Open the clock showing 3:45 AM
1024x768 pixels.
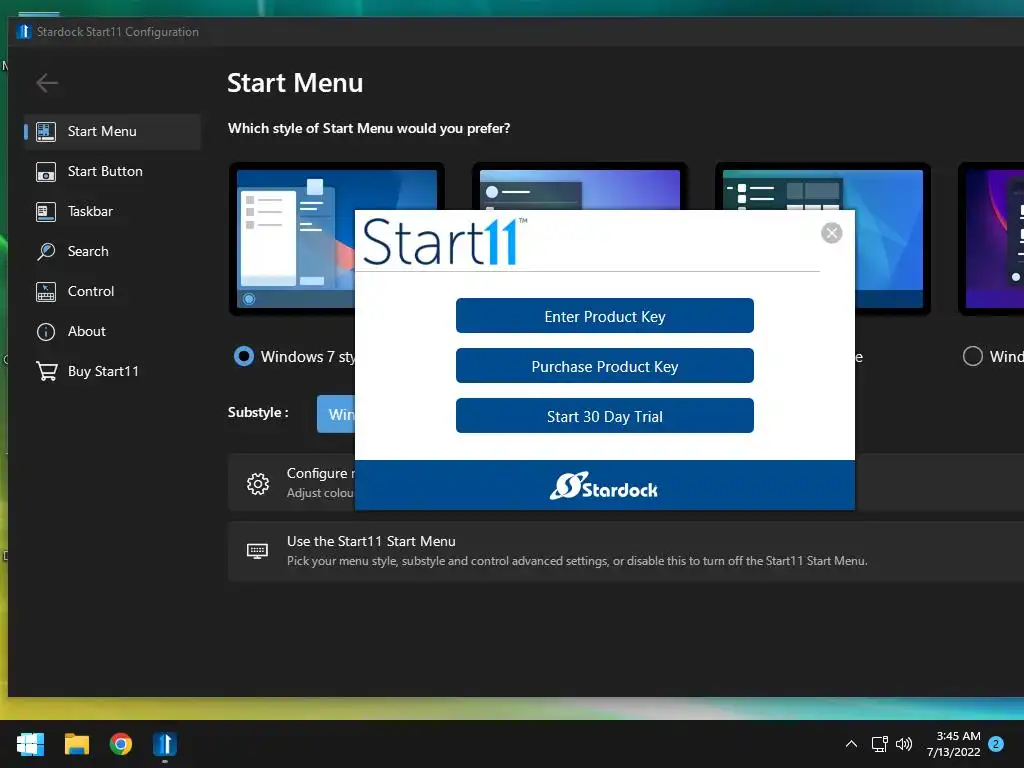pos(953,744)
